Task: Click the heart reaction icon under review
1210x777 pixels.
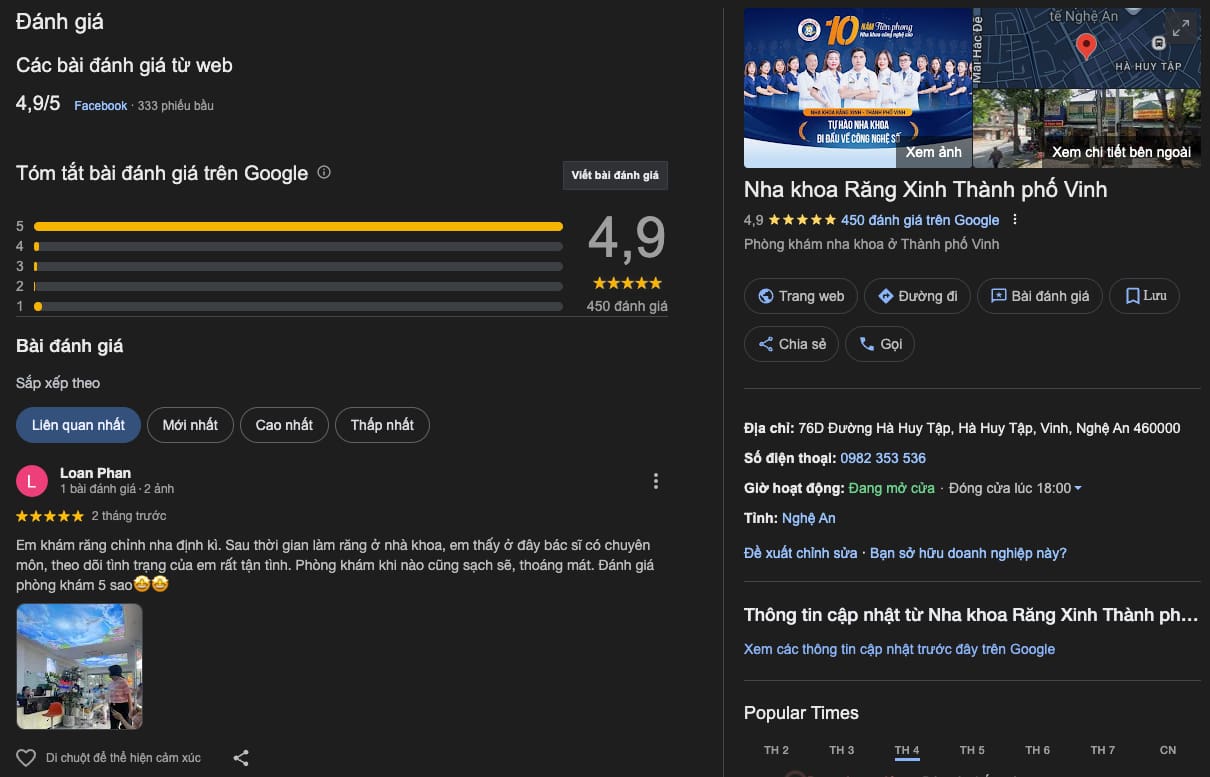Action: (x=26, y=758)
